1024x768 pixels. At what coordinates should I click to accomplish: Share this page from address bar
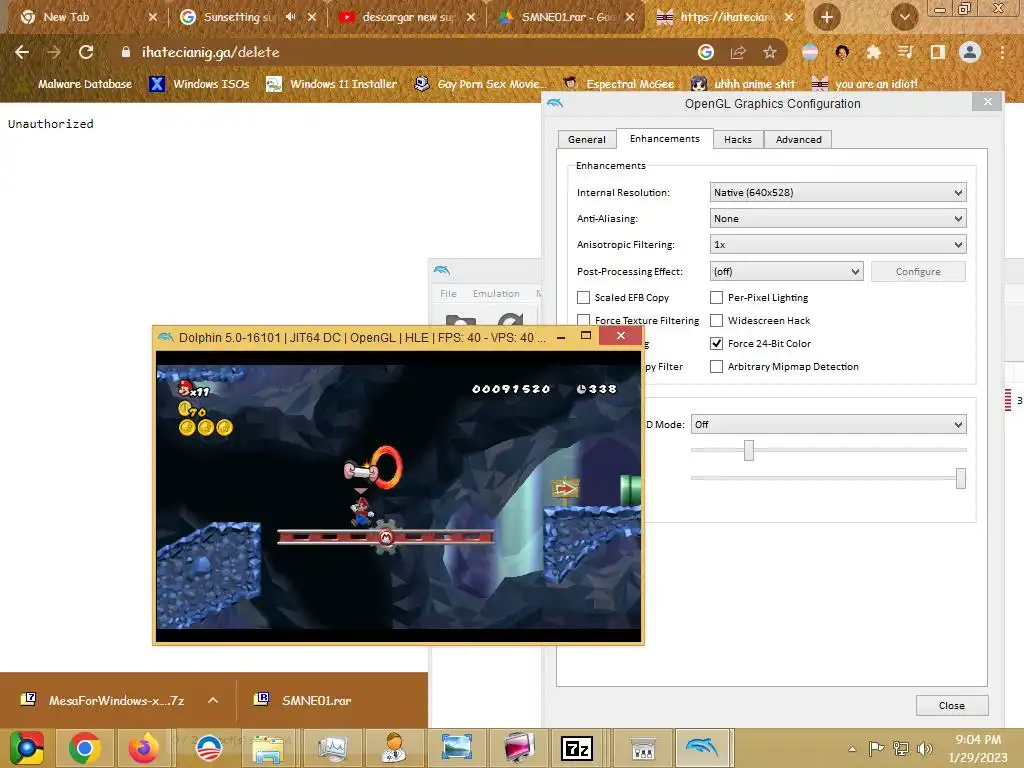pos(738,52)
